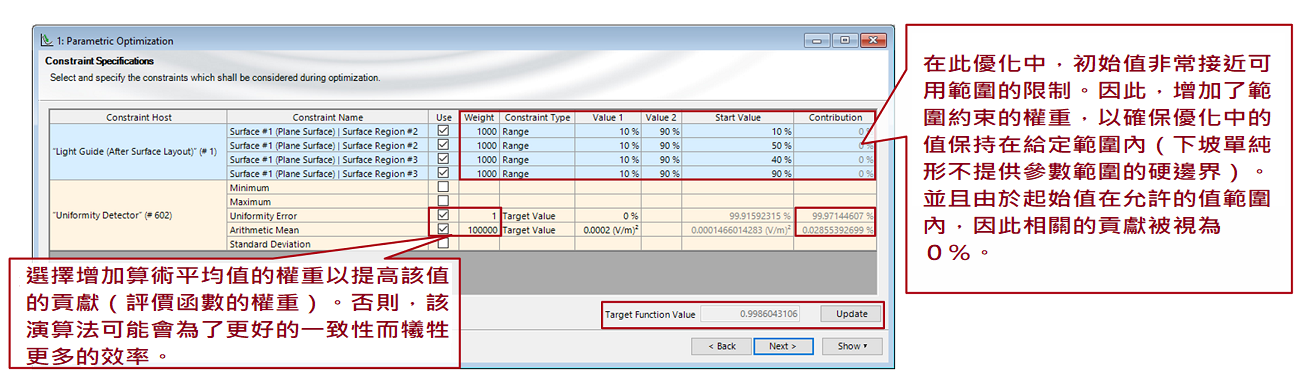The image size is (1301, 377).
Task: Click the Constraint Type column header
Action: click(537, 117)
